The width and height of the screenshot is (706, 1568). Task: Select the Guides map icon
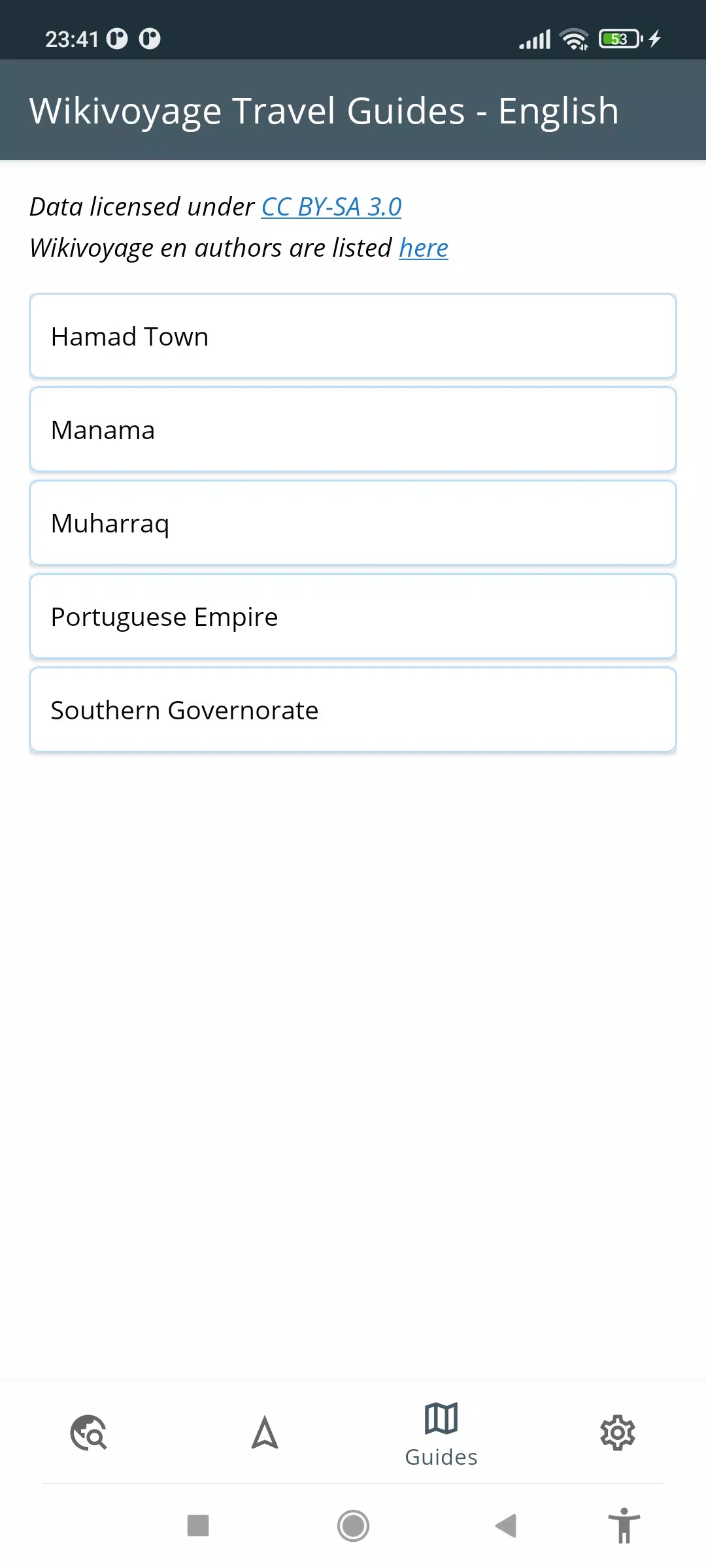click(441, 1418)
